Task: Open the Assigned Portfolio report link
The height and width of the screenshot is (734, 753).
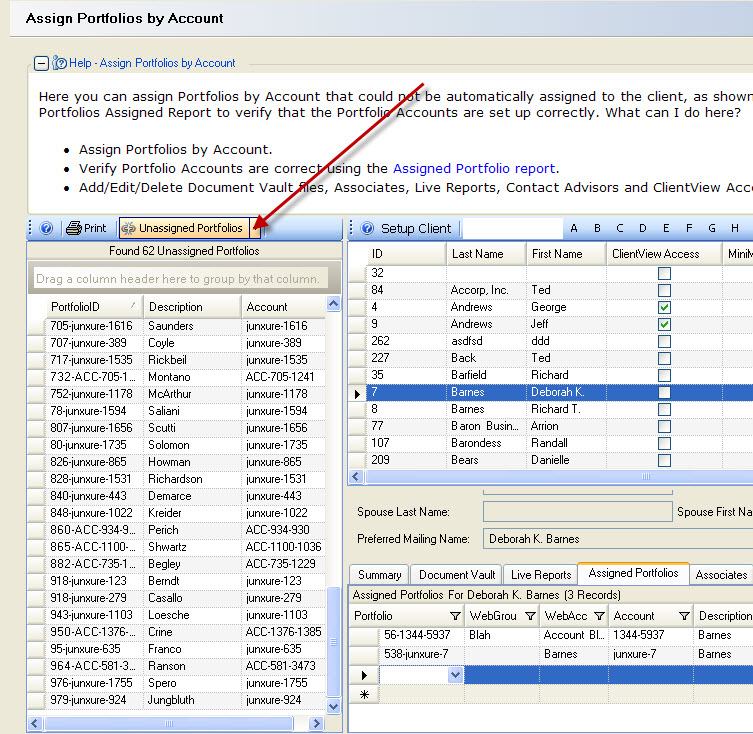Action: click(x=474, y=169)
